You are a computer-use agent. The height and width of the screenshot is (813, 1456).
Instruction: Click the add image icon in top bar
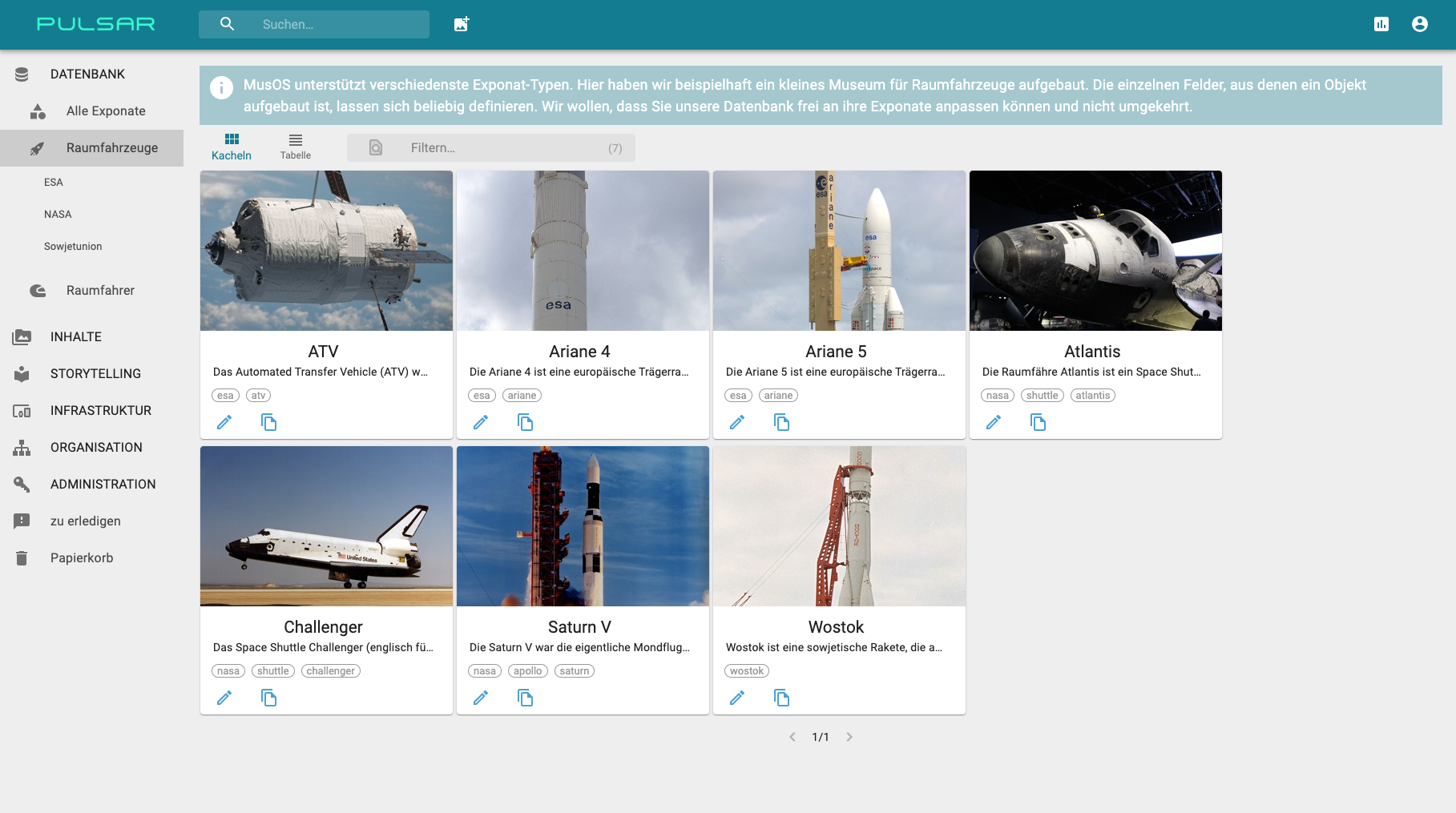462,24
